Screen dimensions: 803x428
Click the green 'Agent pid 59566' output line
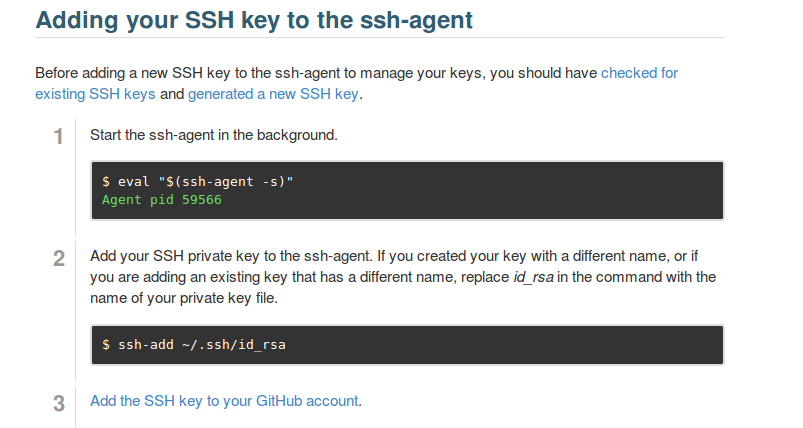pos(161,199)
